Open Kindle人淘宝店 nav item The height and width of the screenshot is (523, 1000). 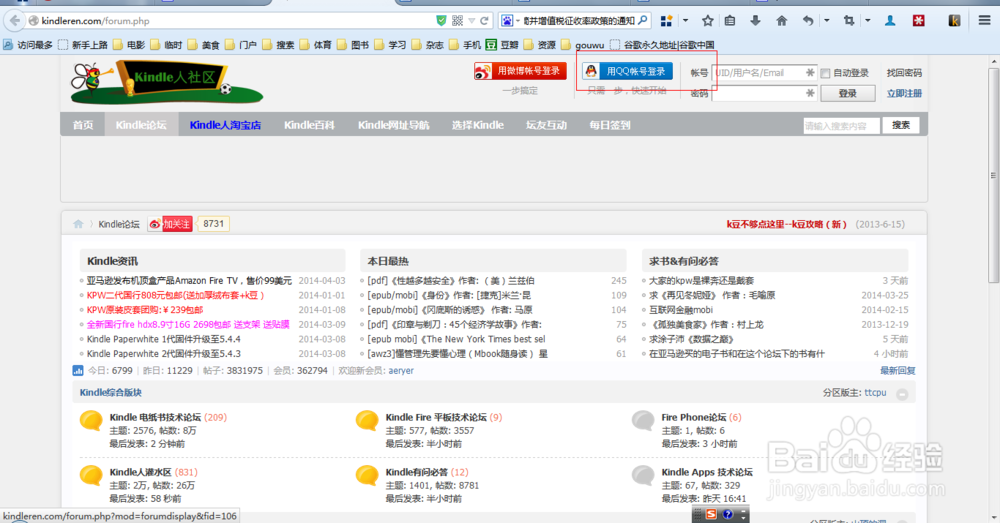coord(225,125)
